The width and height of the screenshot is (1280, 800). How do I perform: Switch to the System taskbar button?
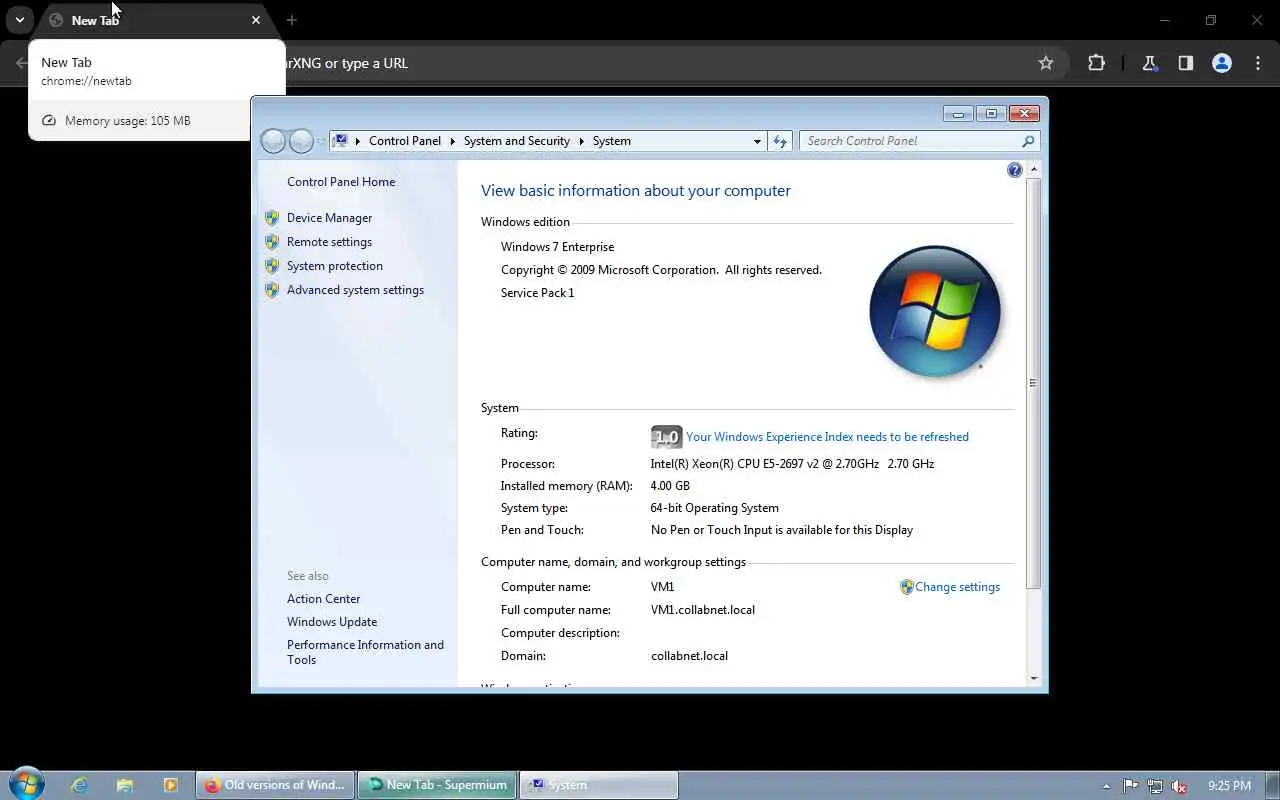click(599, 785)
